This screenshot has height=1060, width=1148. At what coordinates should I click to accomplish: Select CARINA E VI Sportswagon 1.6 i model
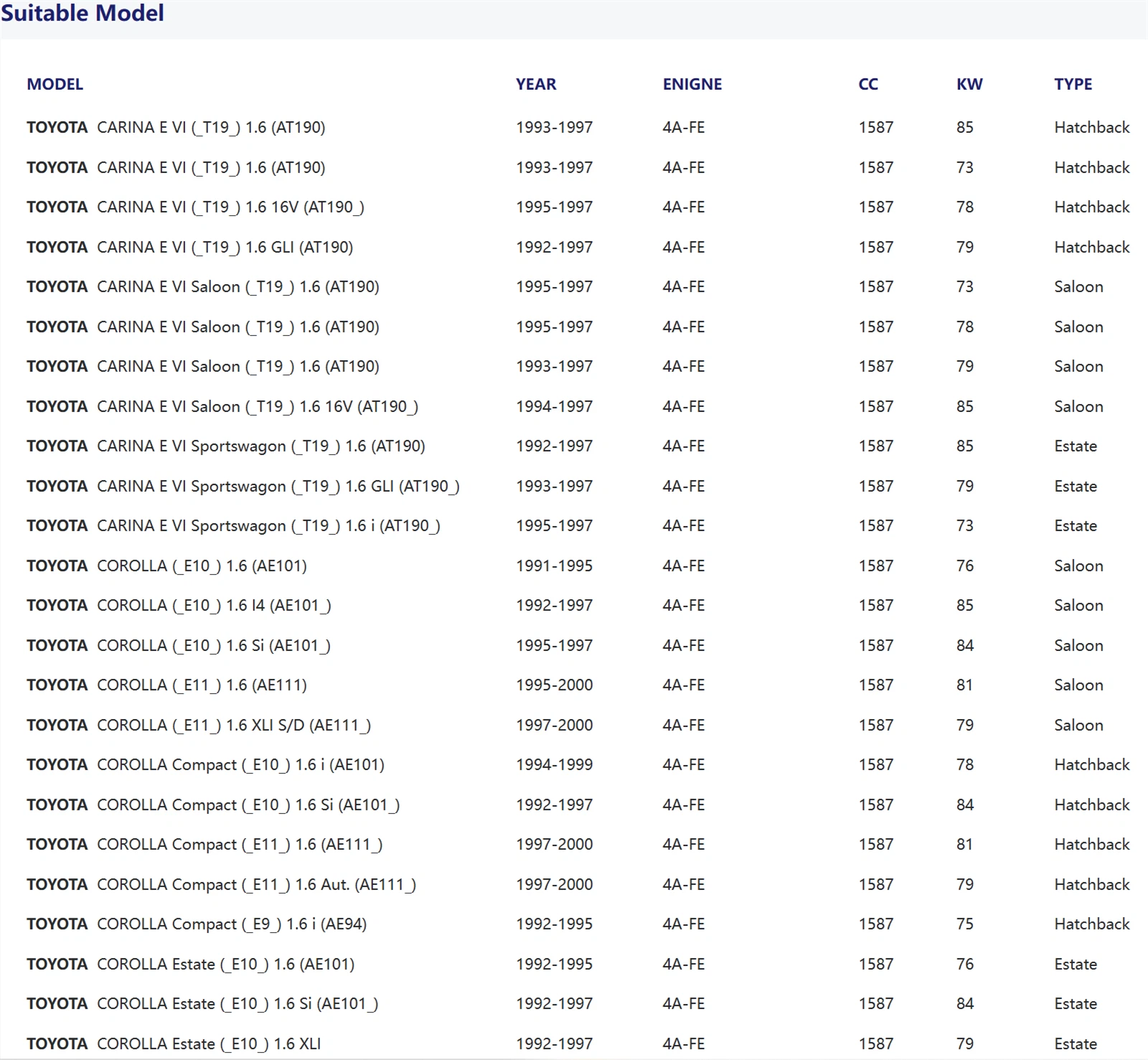[x=233, y=526]
